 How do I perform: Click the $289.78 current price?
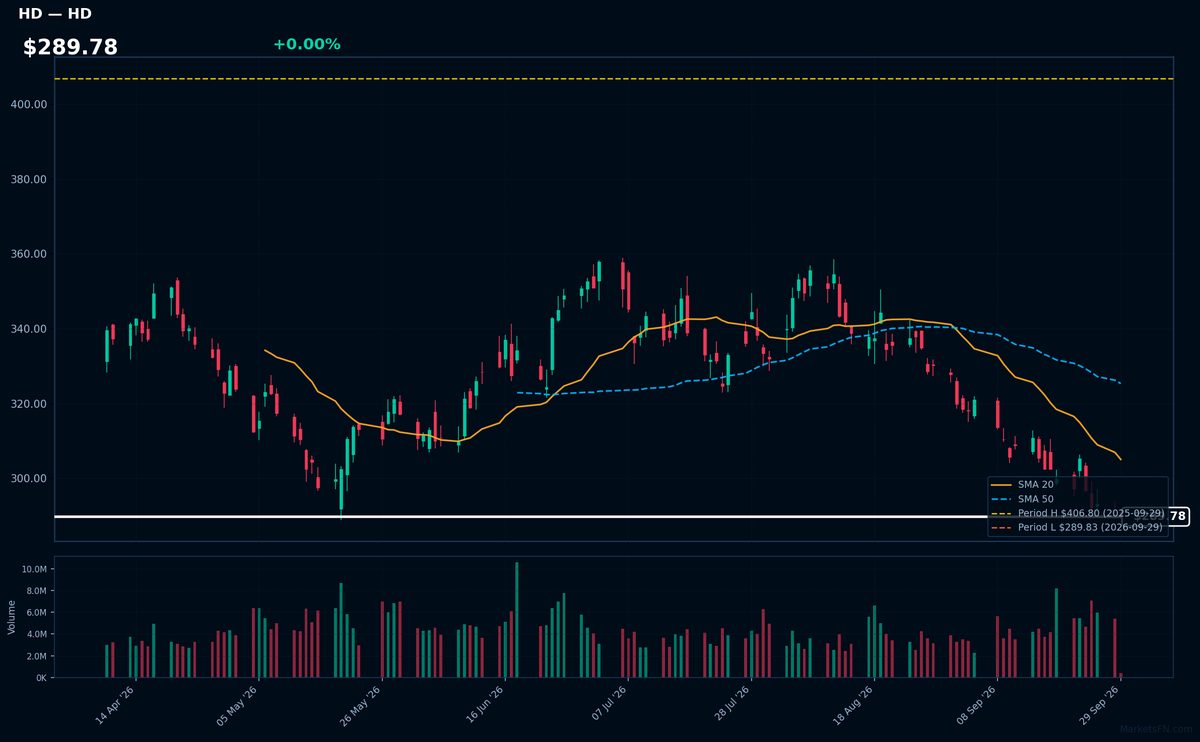point(70,47)
